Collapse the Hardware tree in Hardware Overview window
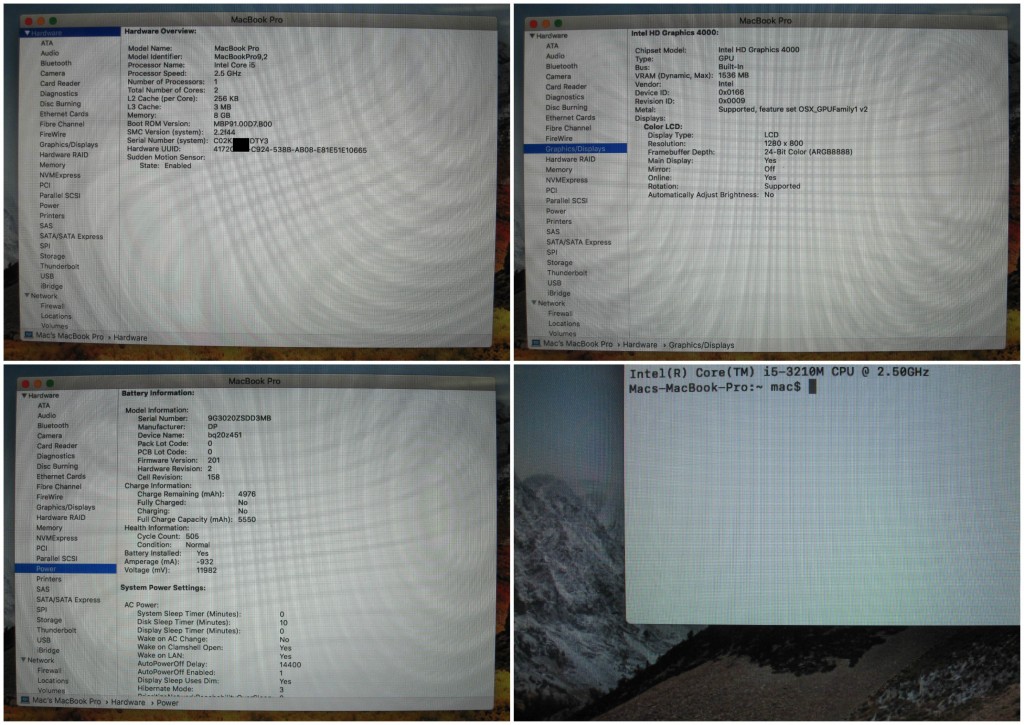Image resolution: width=1024 pixels, height=725 pixels. [27, 33]
